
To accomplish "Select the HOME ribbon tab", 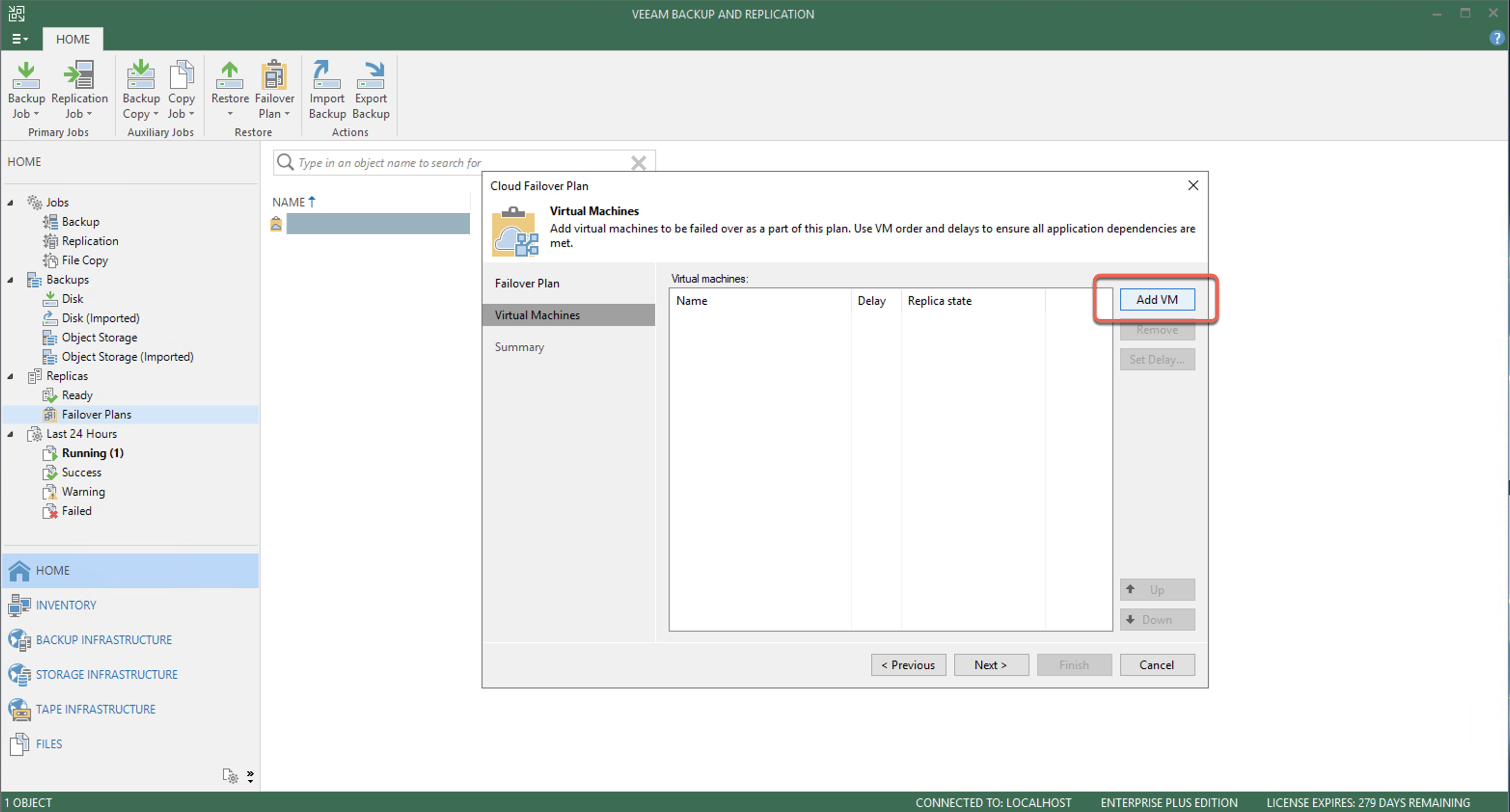I will coord(73,39).
